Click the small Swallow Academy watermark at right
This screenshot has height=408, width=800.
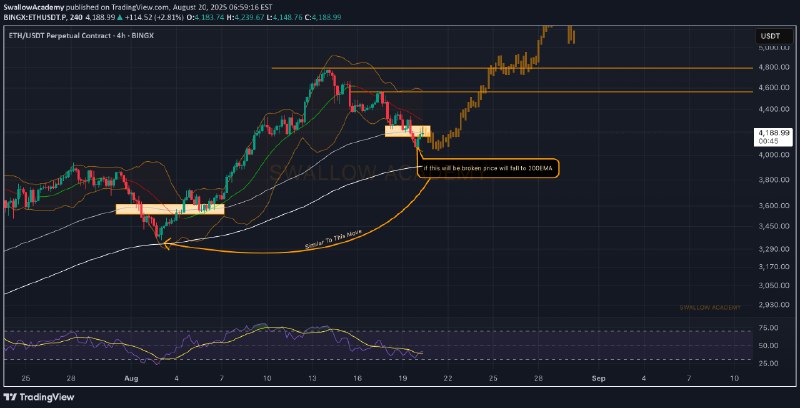(710, 308)
